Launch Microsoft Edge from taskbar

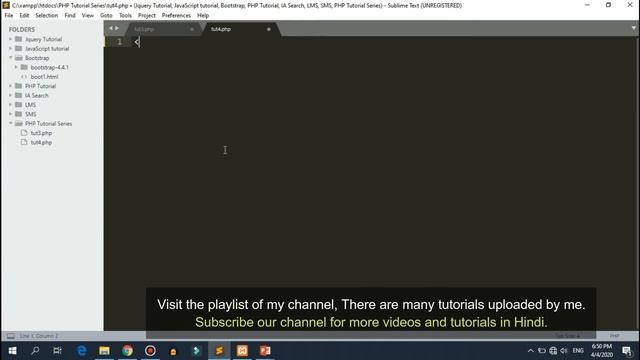[x=82, y=351]
